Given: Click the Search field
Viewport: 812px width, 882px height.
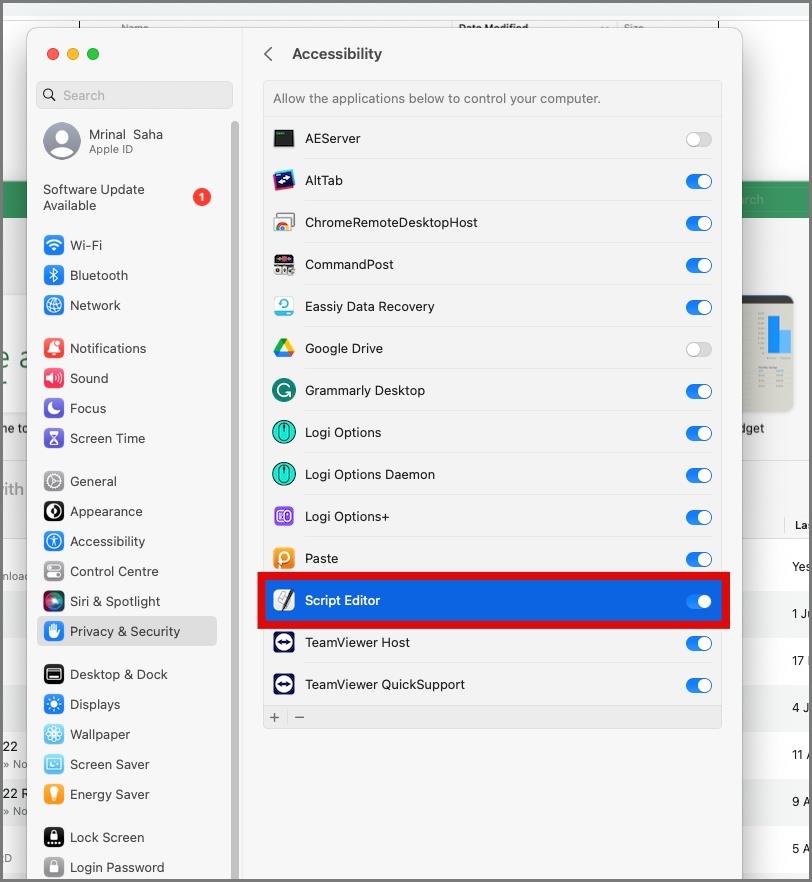Looking at the screenshot, I should pyautogui.click(x=134, y=95).
